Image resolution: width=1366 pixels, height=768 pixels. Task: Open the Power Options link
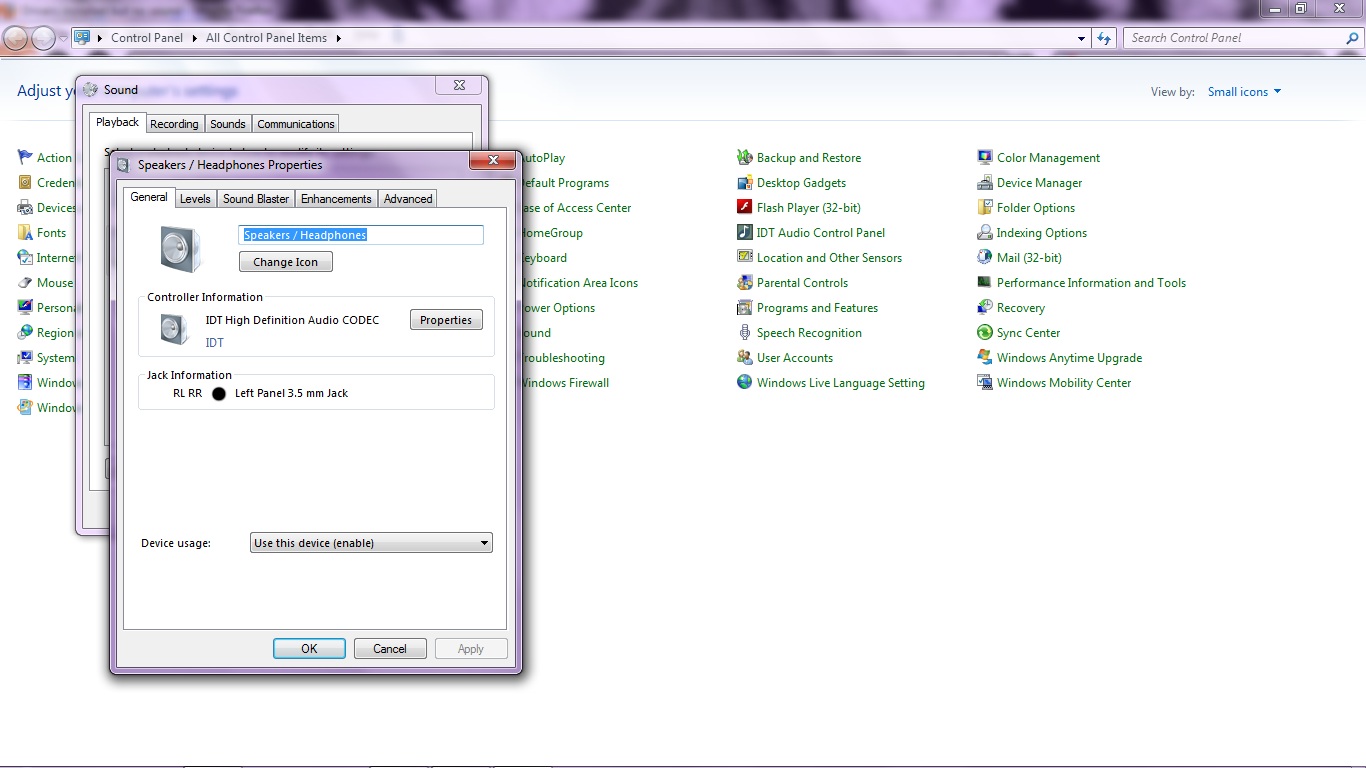pos(558,308)
